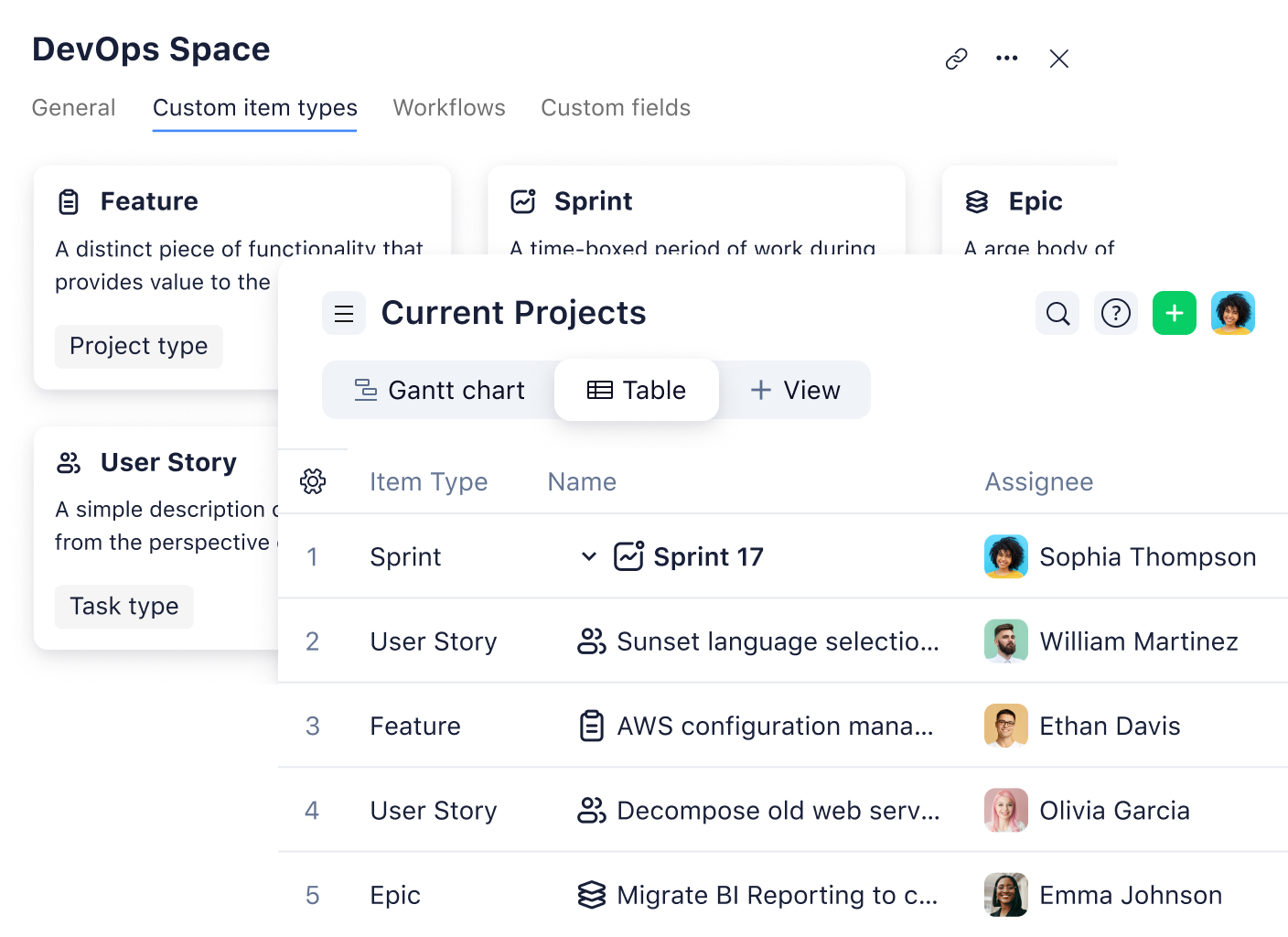Image resolution: width=1288 pixels, height=937 pixels.
Task: Click the Sprint 17 item type icon
Action: (x=628, y=556)
